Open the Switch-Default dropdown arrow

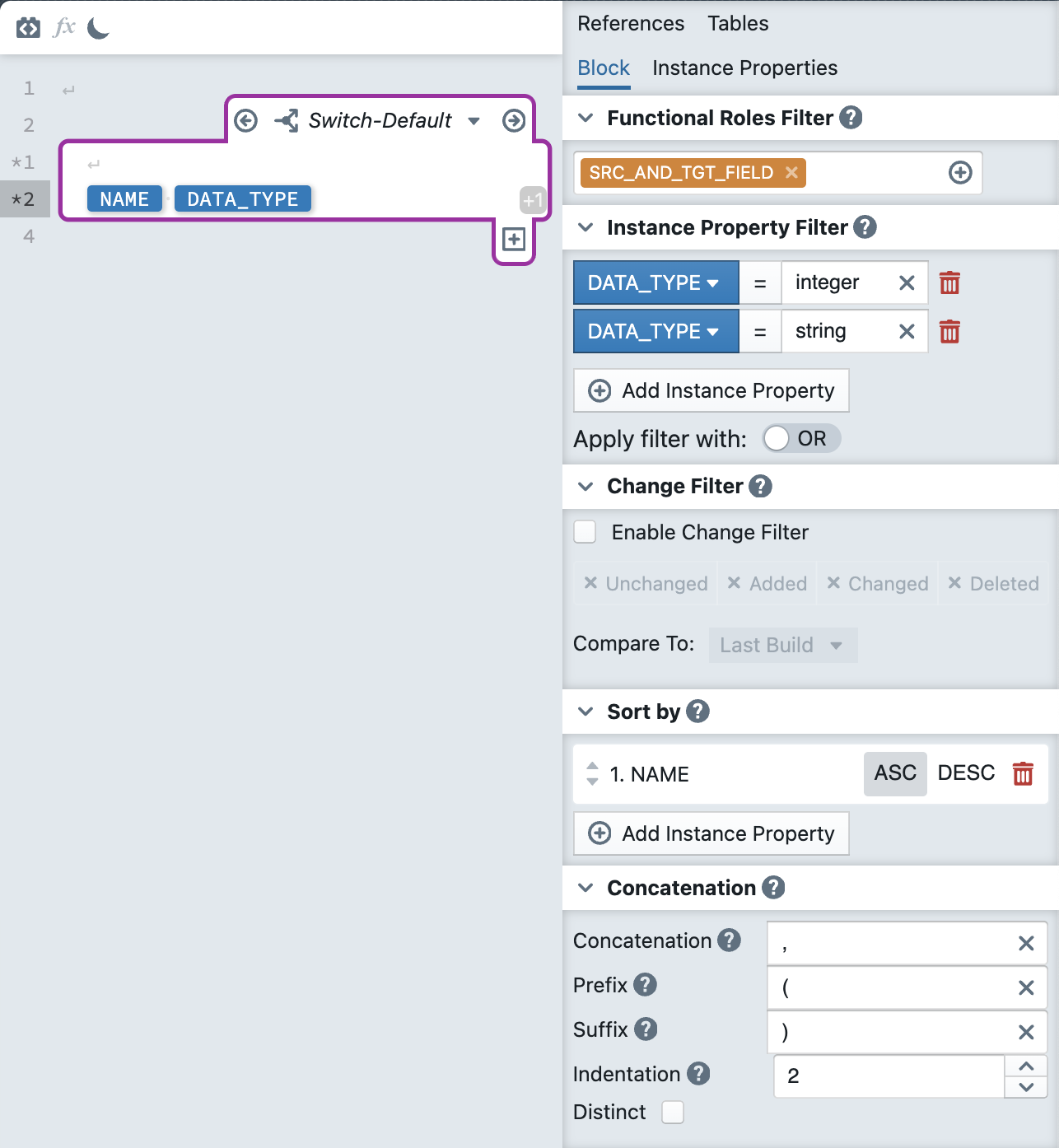pos(474,121)
